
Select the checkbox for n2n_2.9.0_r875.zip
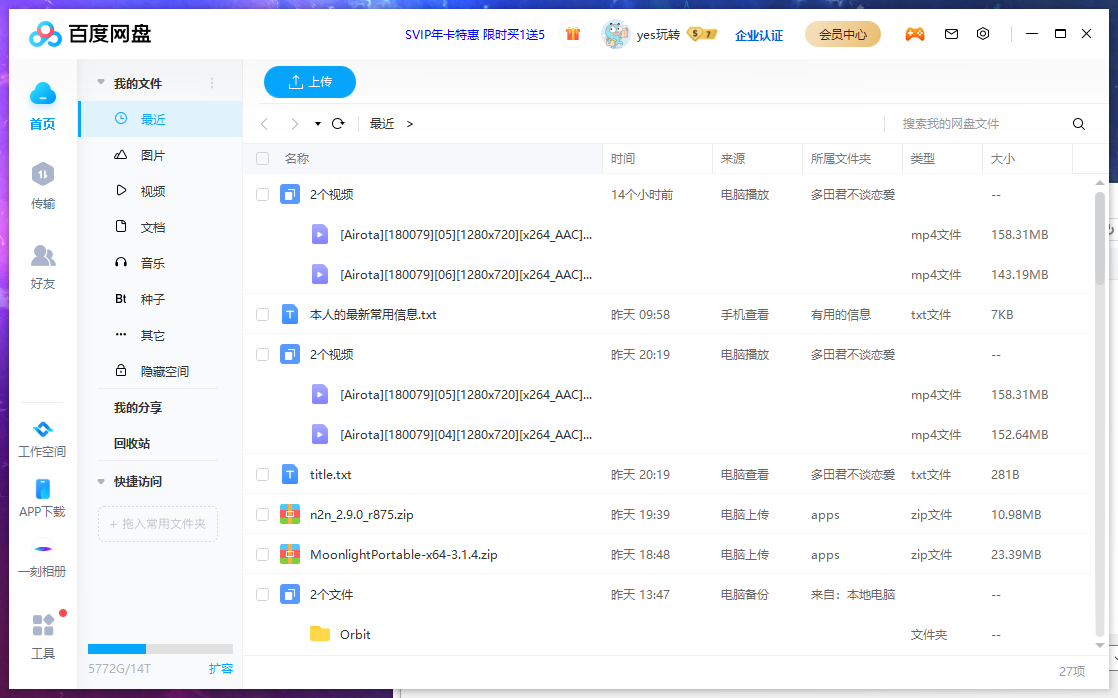pos(261,514)
